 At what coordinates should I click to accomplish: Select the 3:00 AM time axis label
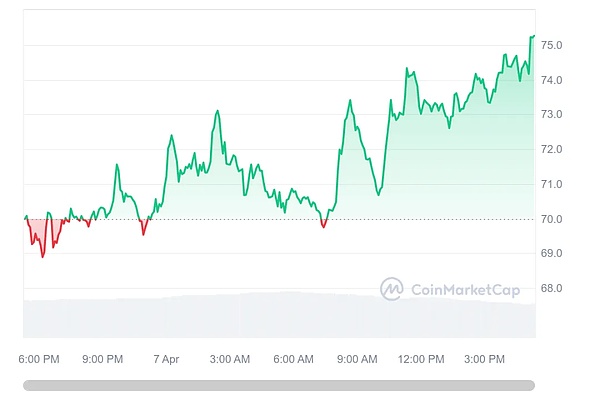tap(230, 359)
